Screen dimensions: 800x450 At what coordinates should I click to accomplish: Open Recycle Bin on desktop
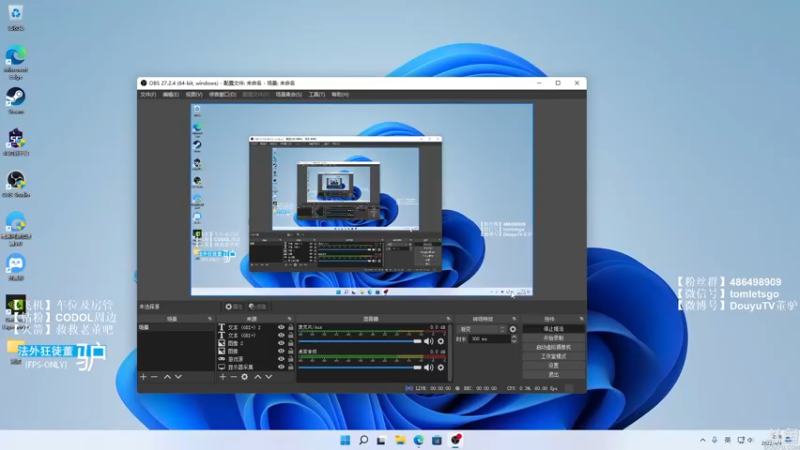click(16, 17)
